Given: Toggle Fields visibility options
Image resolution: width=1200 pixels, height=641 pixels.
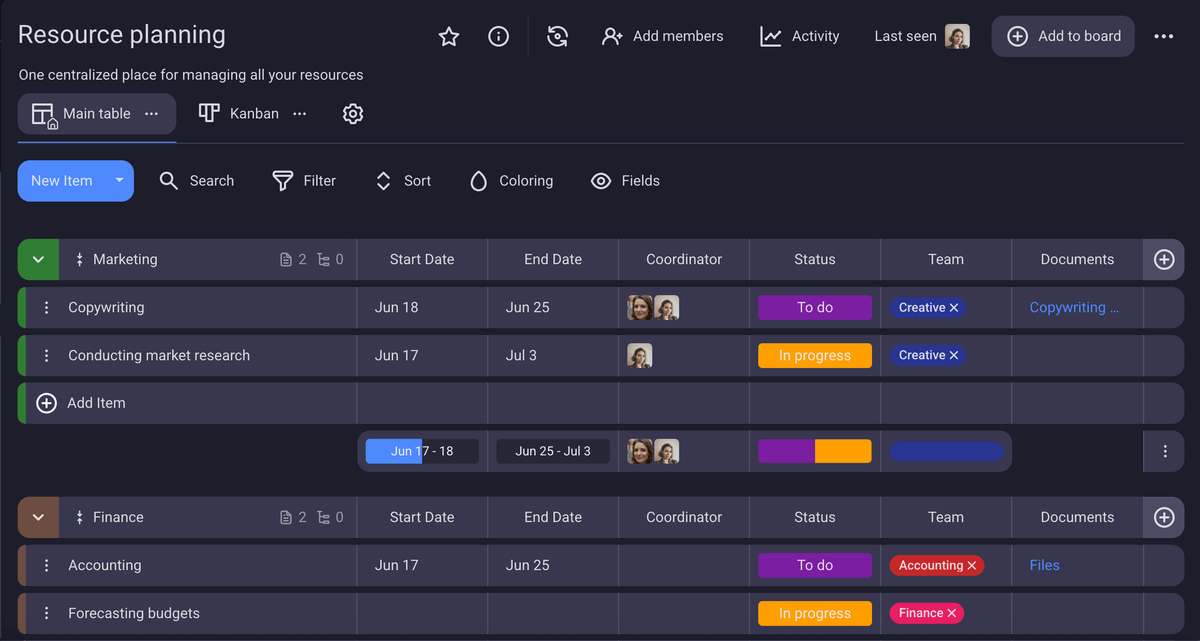Looking at the screenshot, I should (x=625, y=181).
